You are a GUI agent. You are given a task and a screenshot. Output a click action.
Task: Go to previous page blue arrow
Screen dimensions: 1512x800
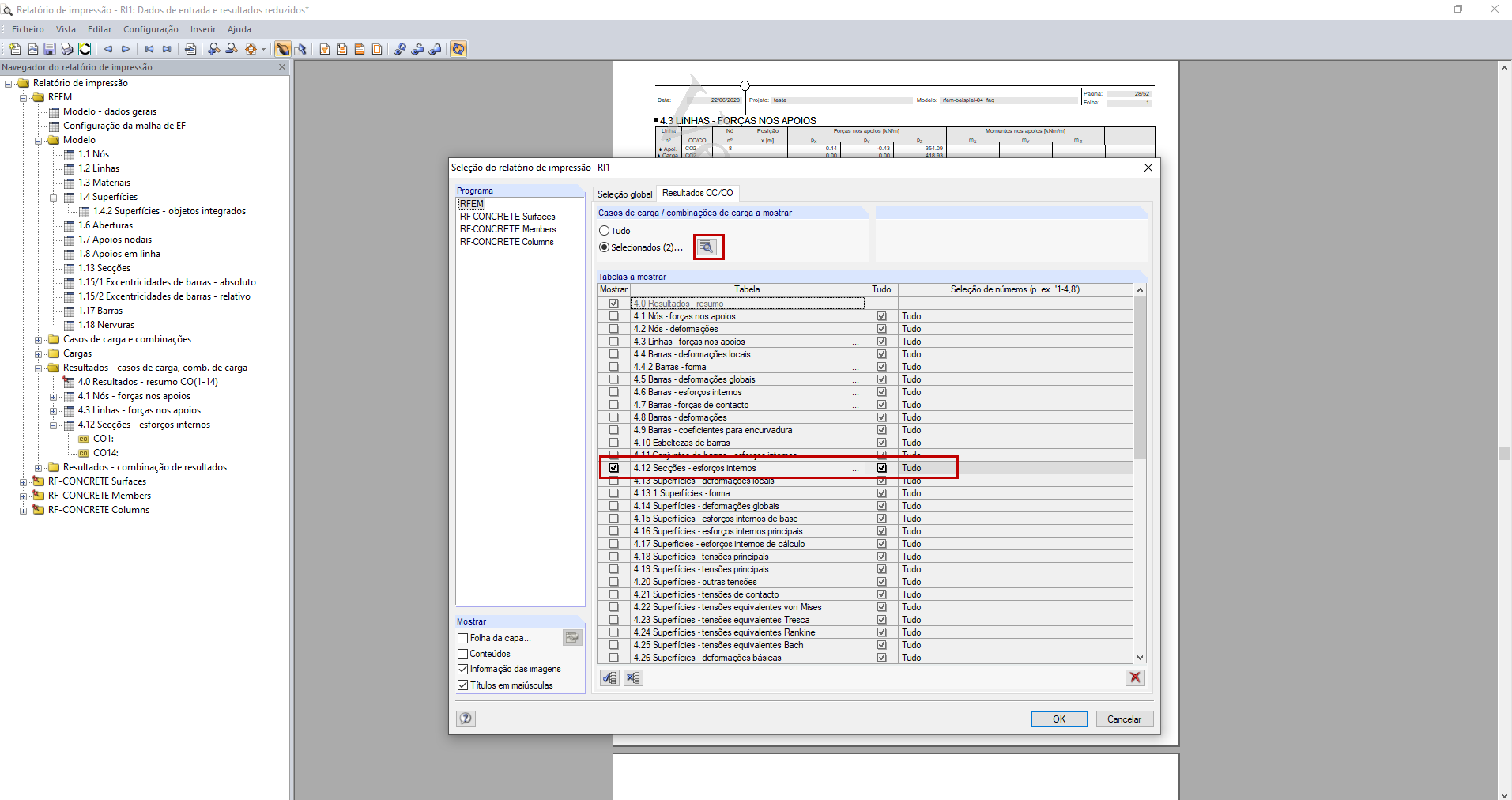pyautogui.click(x=108, y=49)
